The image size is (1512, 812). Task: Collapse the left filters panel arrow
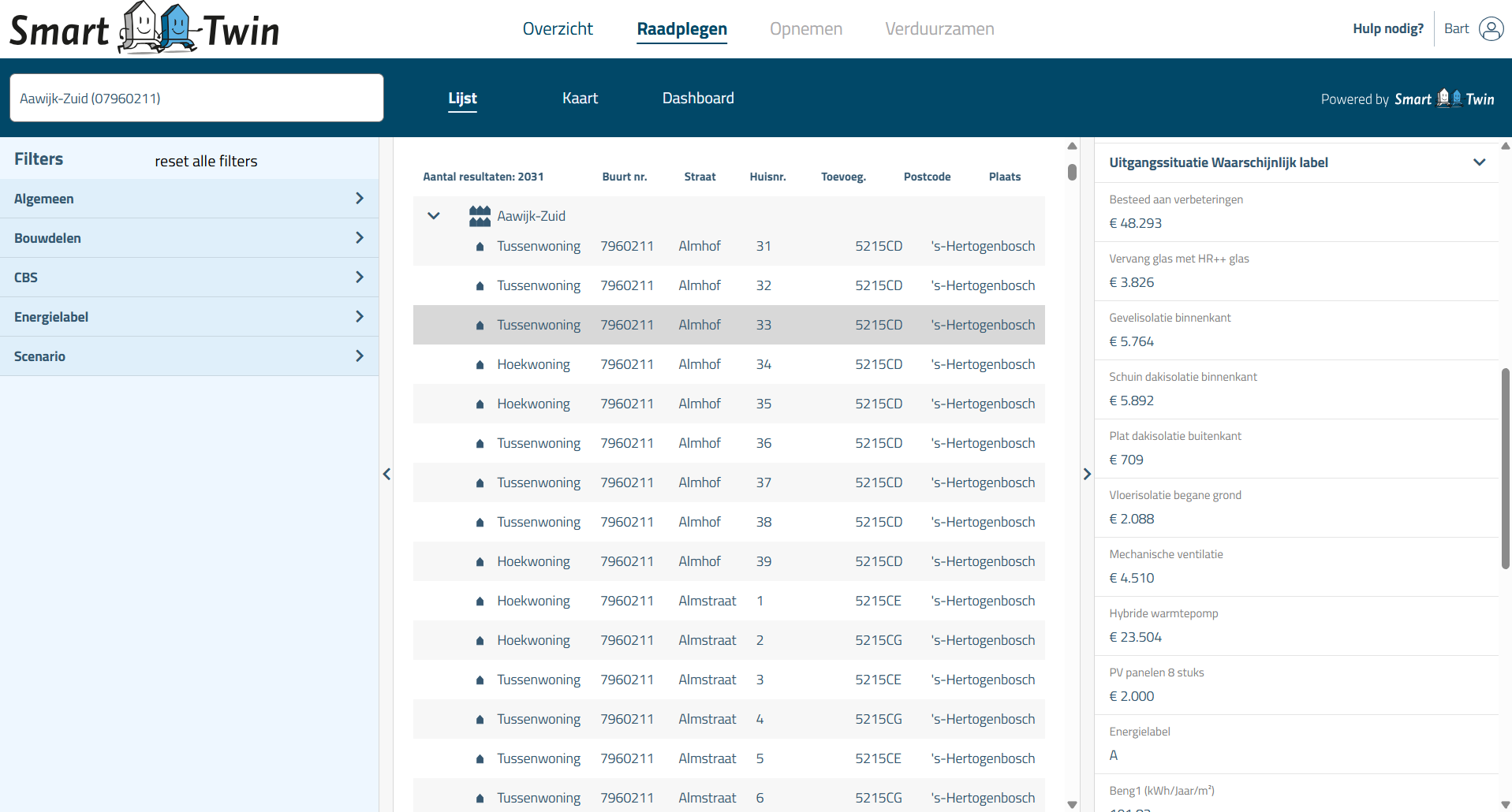tap(386, 474)
